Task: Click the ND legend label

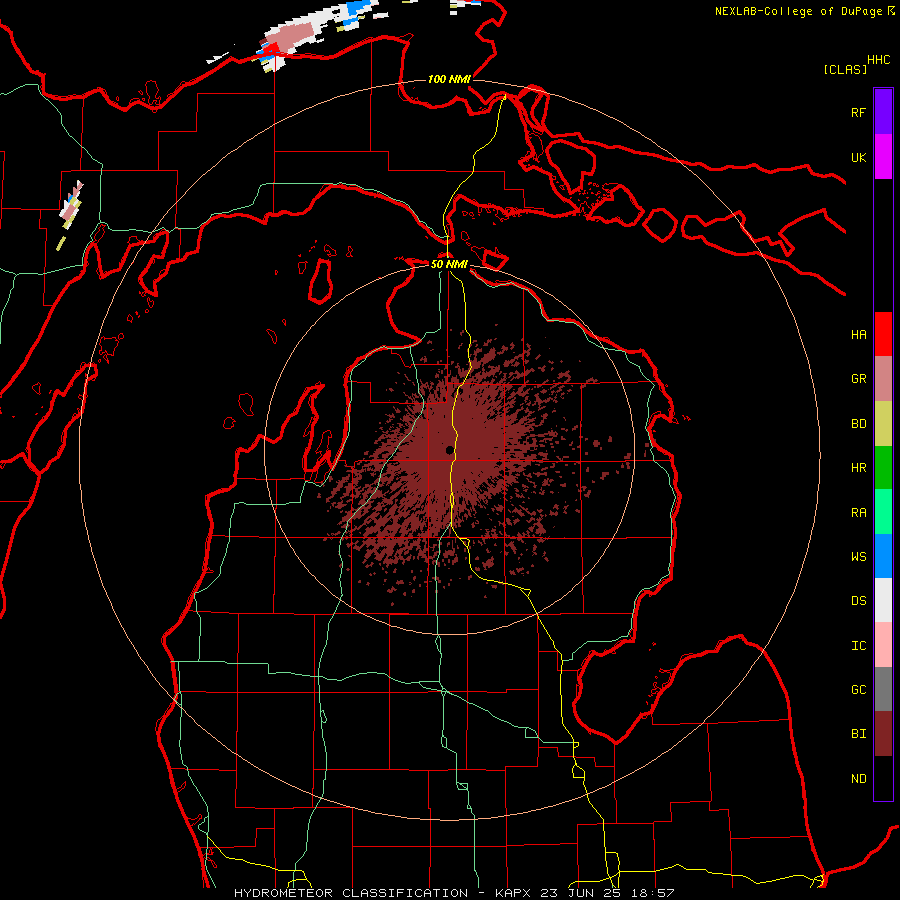Action: point(858,778)
